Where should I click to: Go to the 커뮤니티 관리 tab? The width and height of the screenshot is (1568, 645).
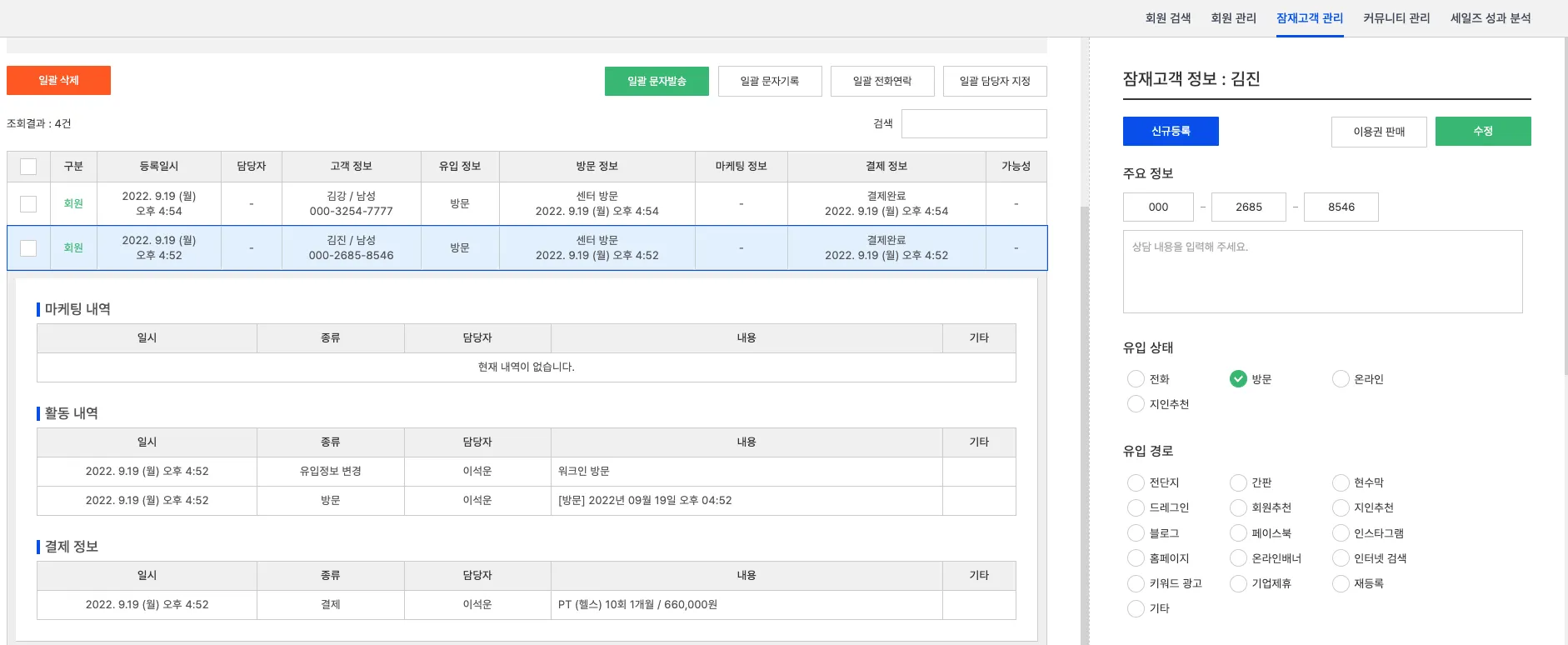[x=1396, y=18]
